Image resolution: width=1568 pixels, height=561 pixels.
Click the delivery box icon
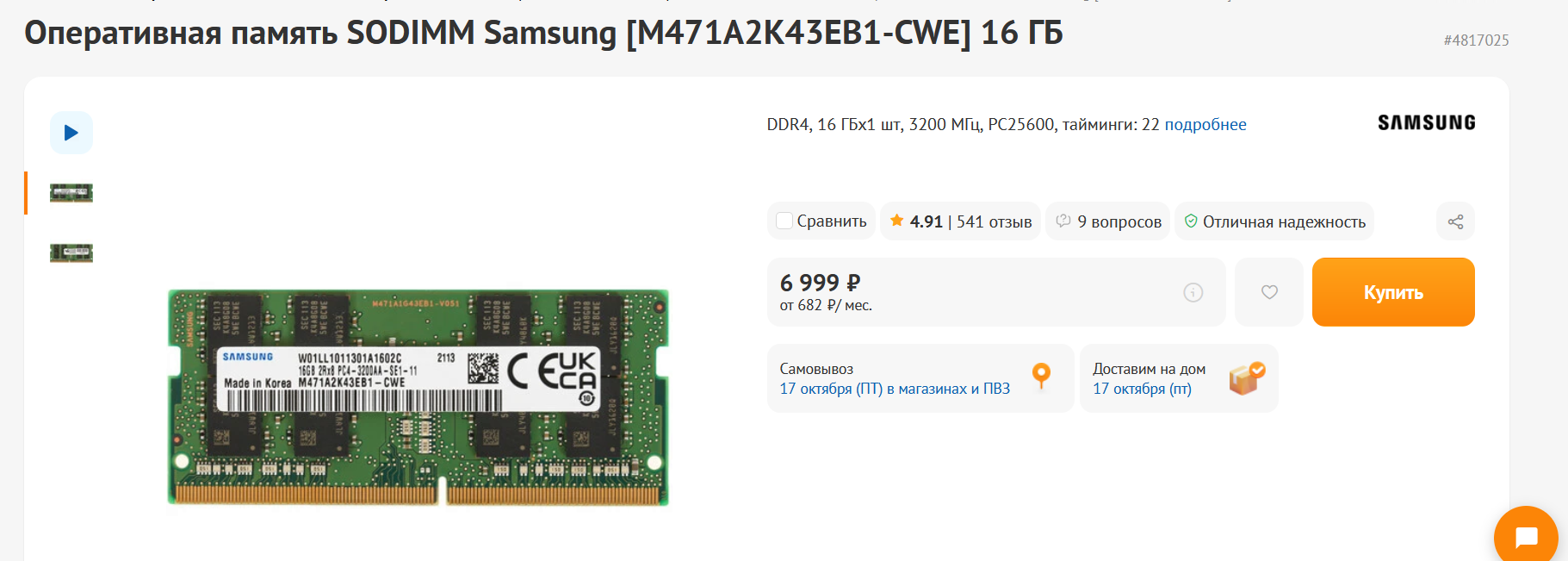1246,377
